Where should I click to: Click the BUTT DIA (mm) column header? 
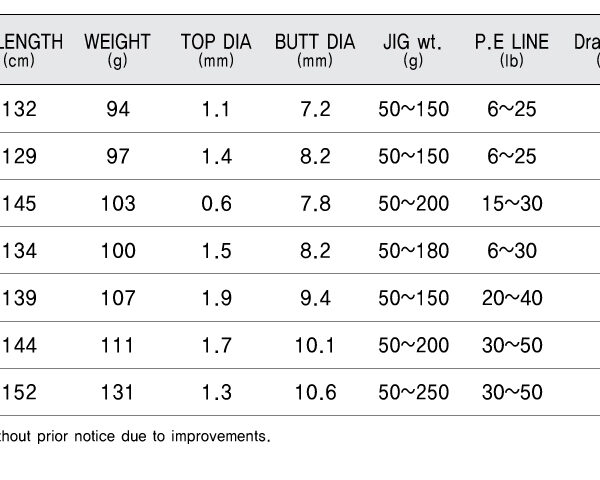pyautogui.click(x=315, y=51)
